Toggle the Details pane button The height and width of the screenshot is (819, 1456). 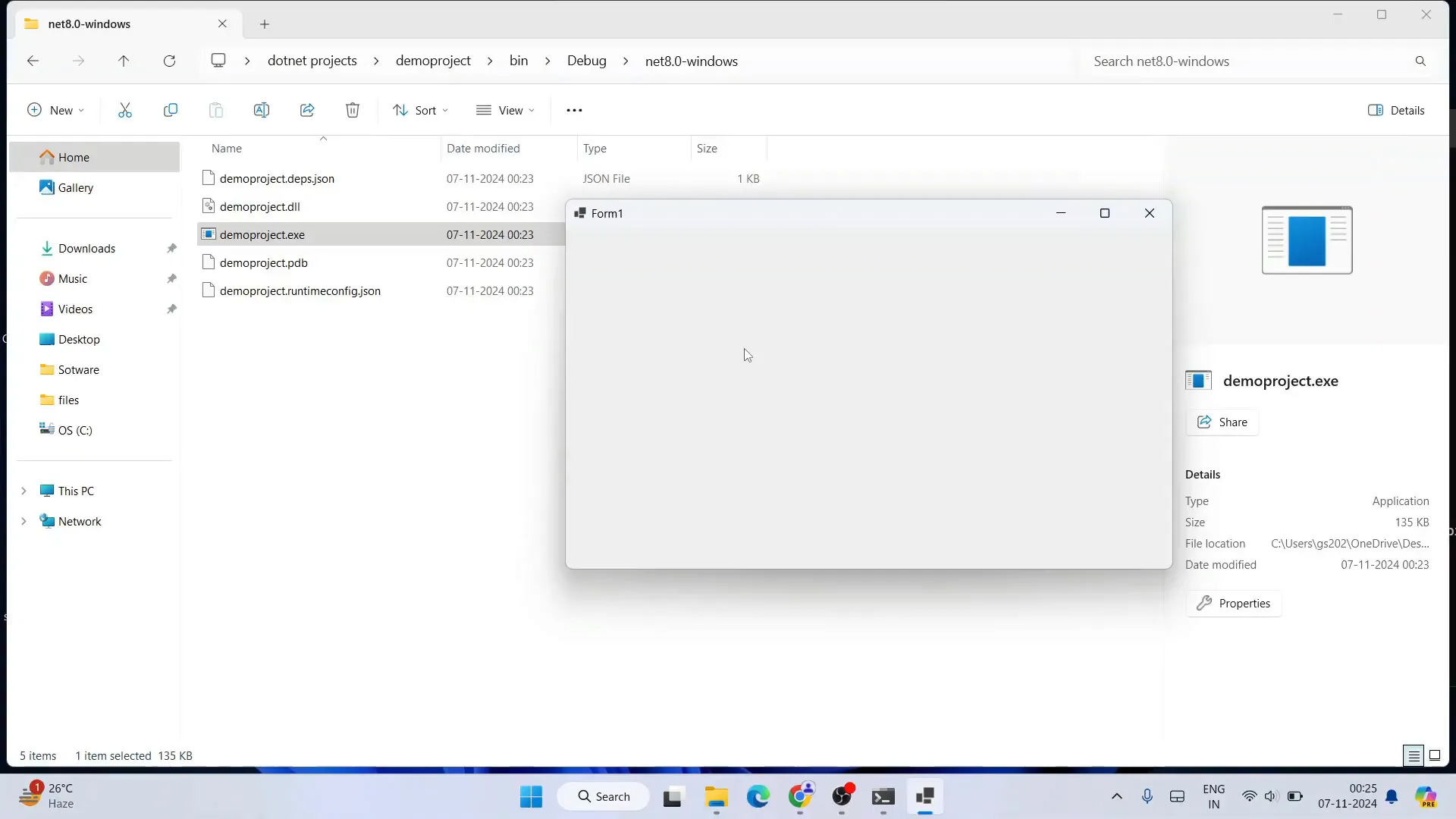click(1396, 111)
